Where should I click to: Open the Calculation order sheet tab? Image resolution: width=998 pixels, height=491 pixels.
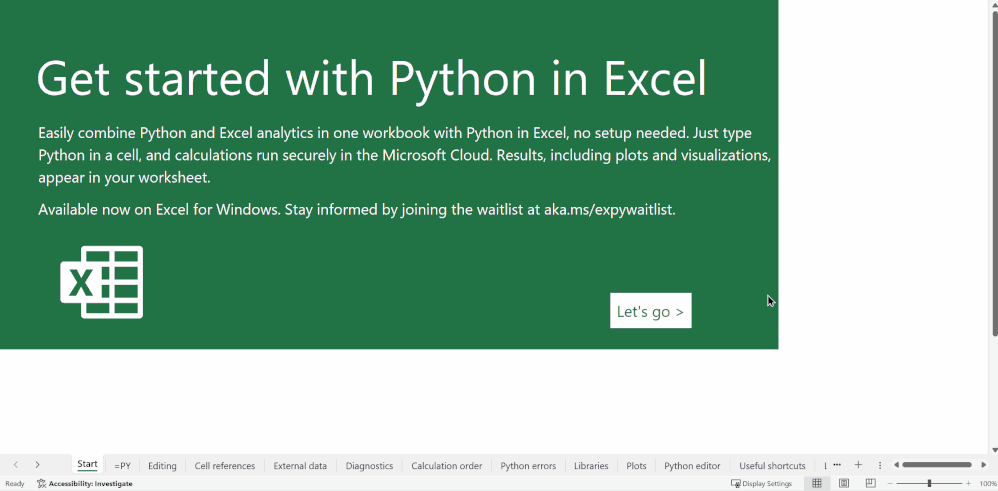[447, 466]
